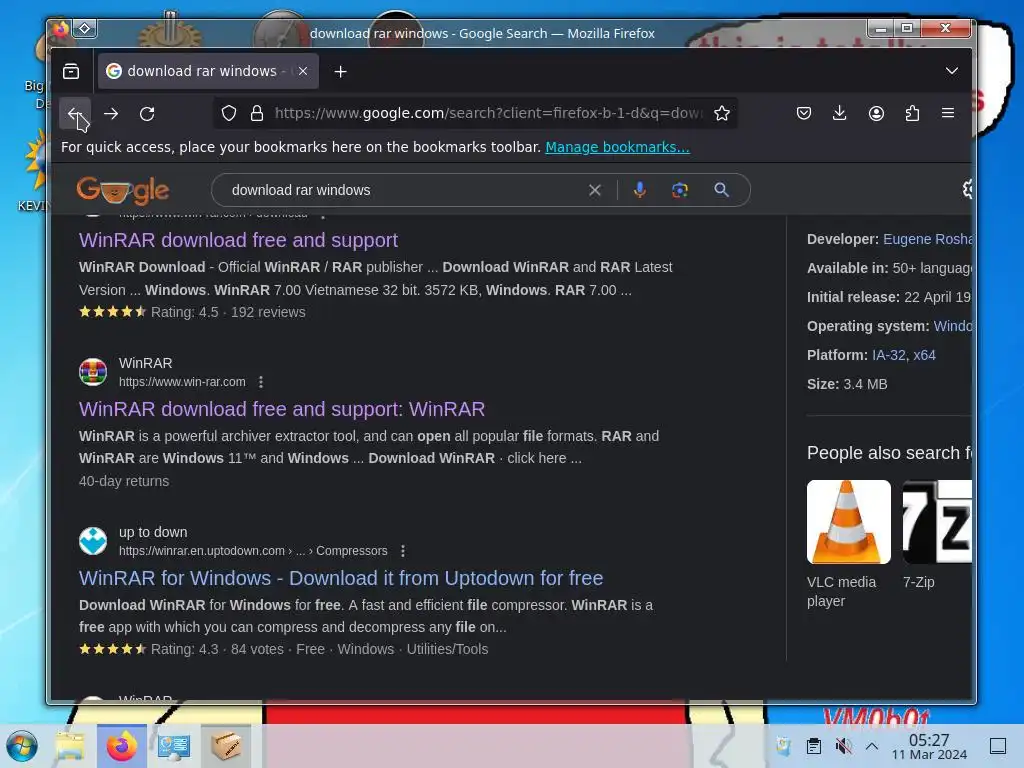Open Firefox View tab list icon
This screenshot has height=768, width=1024.
tap(71, 71)
